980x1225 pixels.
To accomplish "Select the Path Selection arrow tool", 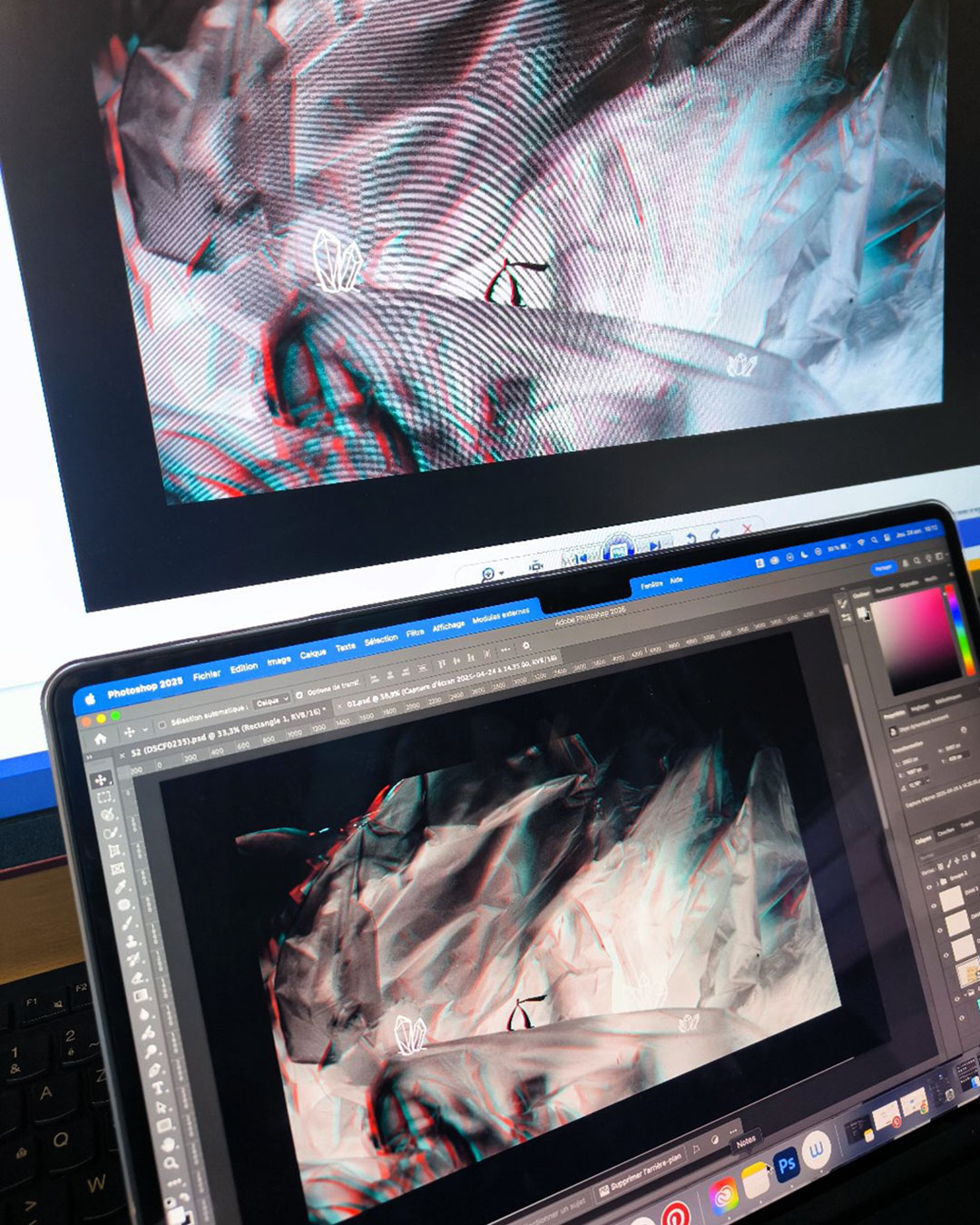I will (161, 1107).
